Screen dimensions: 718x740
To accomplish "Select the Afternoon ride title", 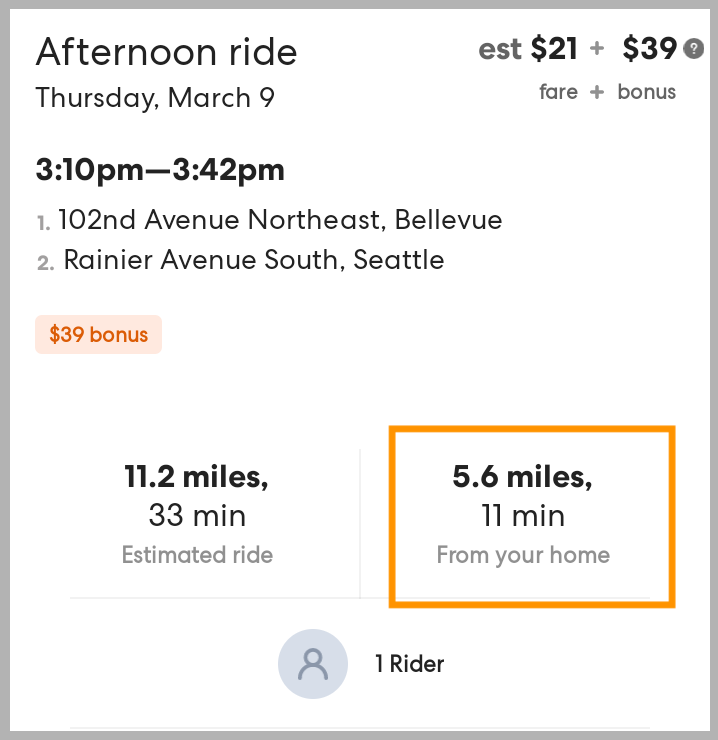I will [166, 52].
